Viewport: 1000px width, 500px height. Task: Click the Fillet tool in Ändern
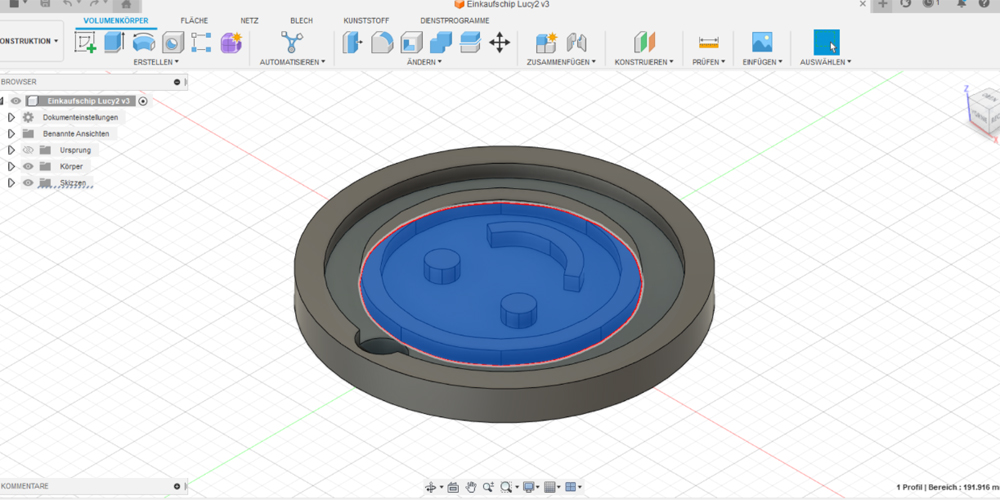point(382,42)
